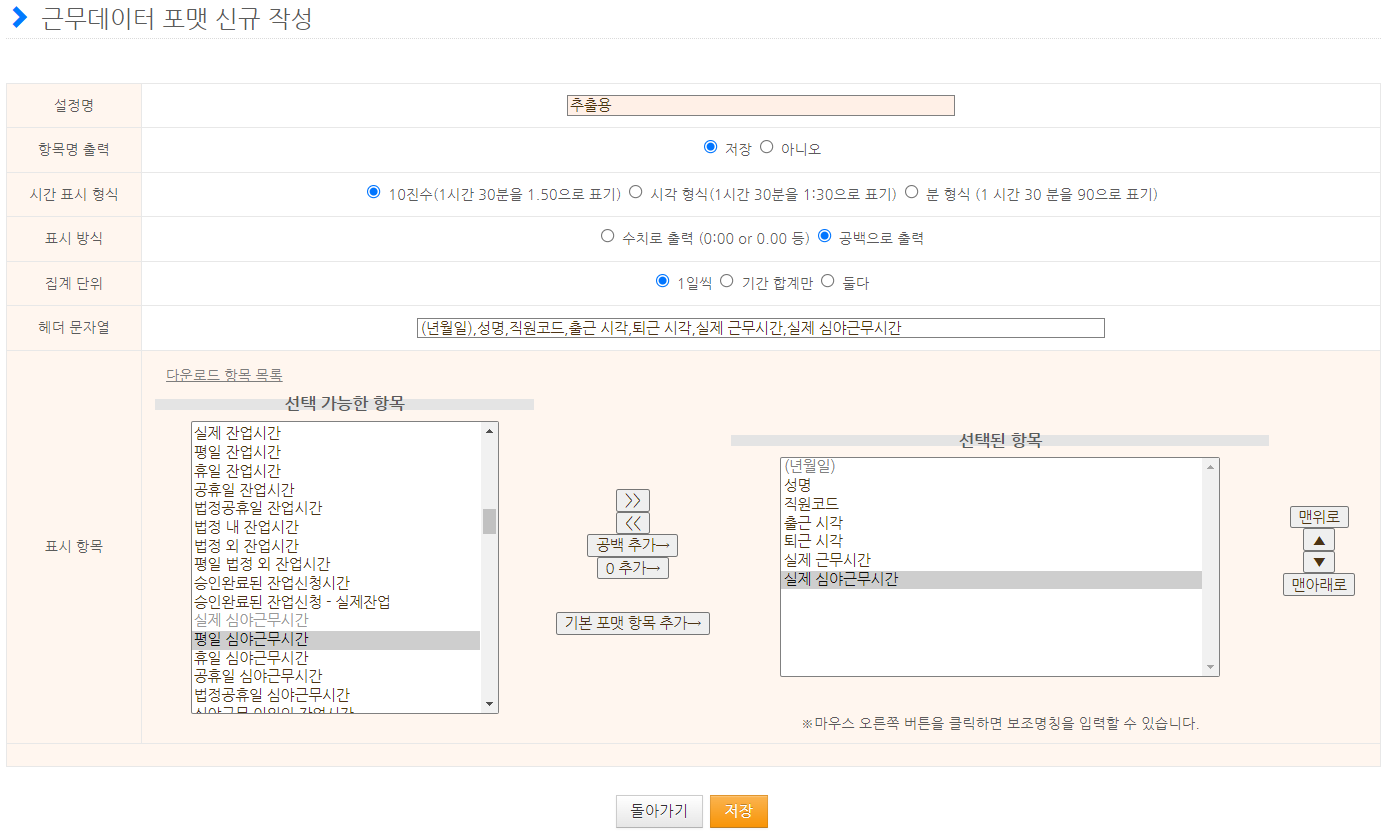Select 휴일 심야근무시간 in available items
The image size is (1386, 836).
tap(251, 658)
